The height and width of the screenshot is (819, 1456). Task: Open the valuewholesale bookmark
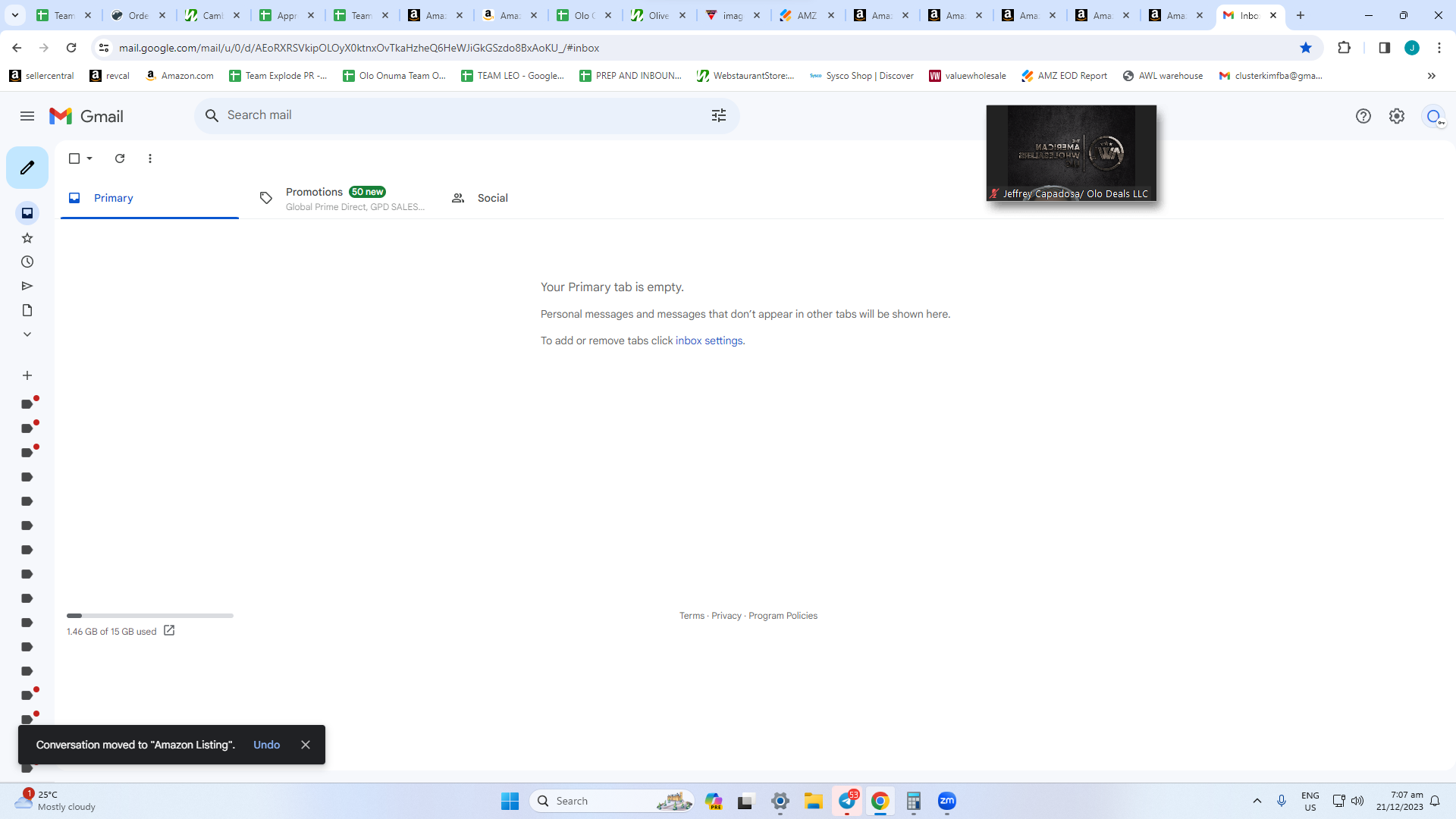(968, 76)
